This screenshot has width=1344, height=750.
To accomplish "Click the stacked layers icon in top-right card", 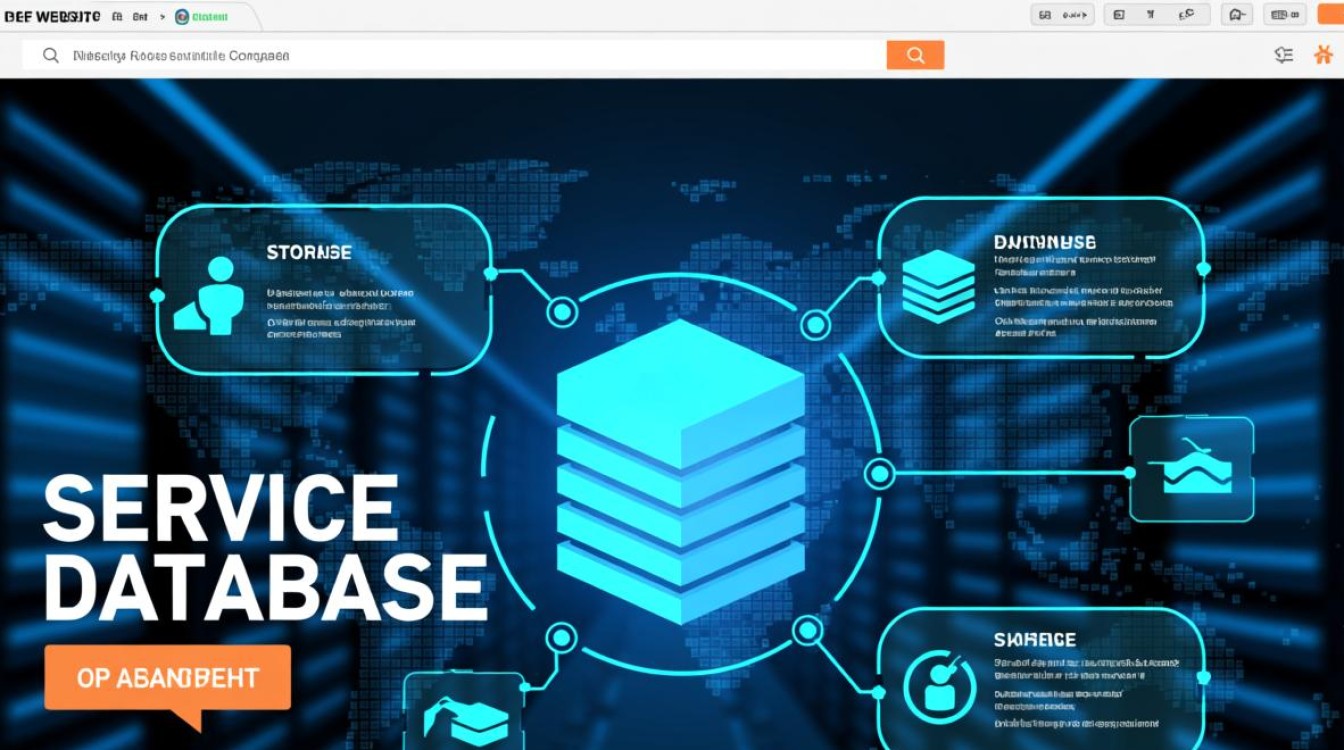I will tap(937, 286).
